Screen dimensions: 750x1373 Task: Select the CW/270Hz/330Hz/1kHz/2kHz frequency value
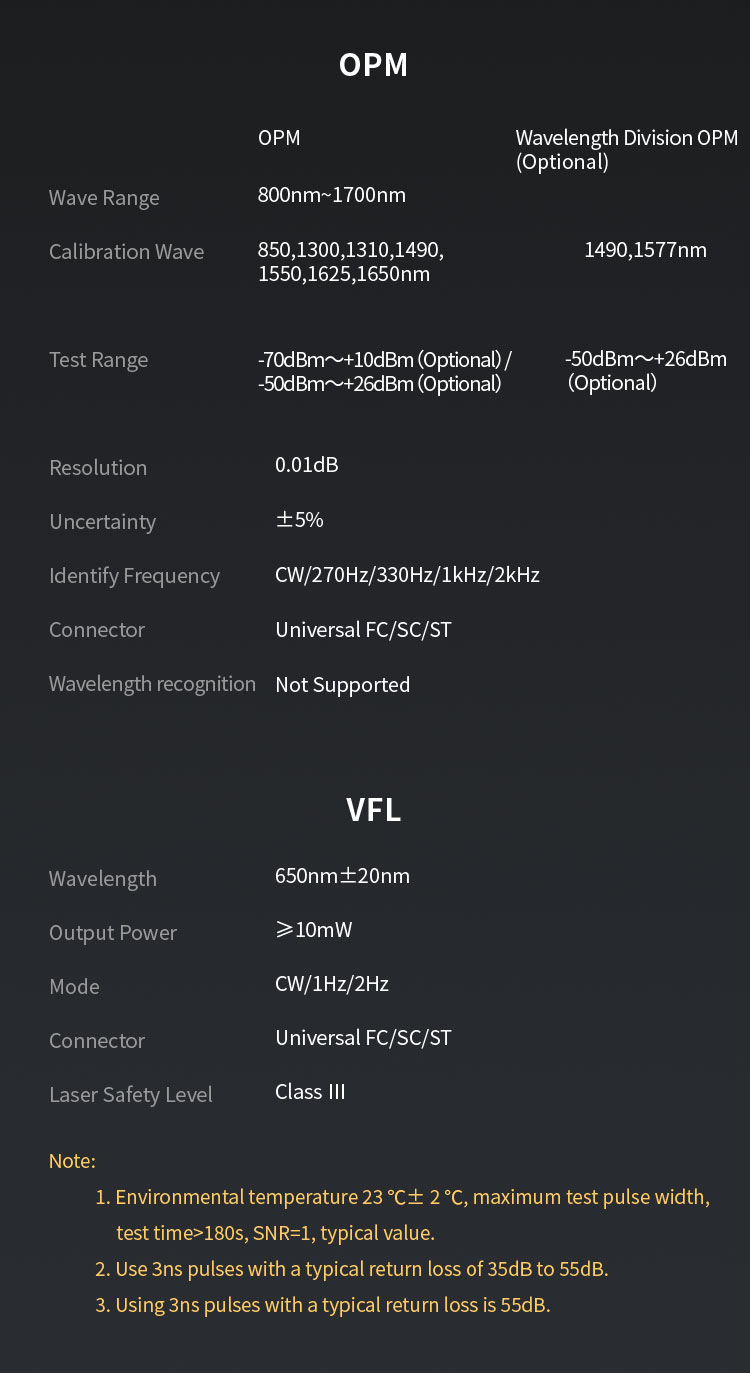point(407,575)
